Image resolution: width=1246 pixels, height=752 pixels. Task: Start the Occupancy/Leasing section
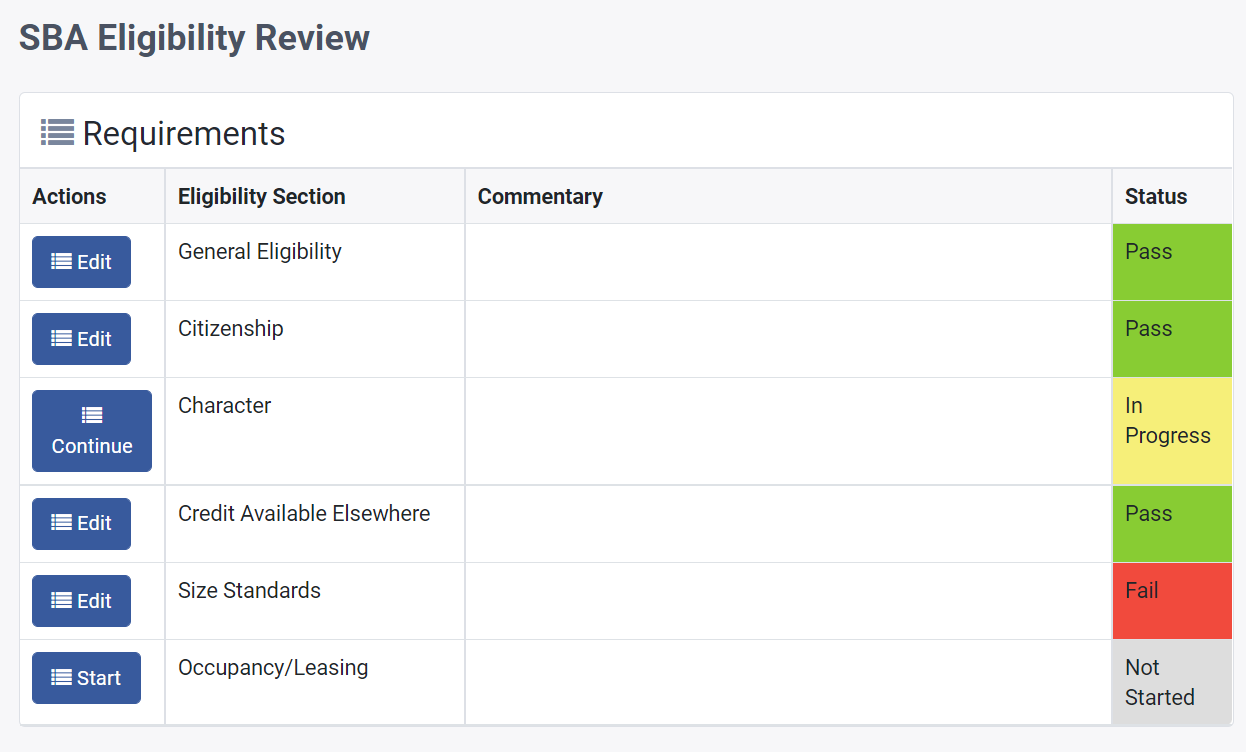(x=86, y=678)
